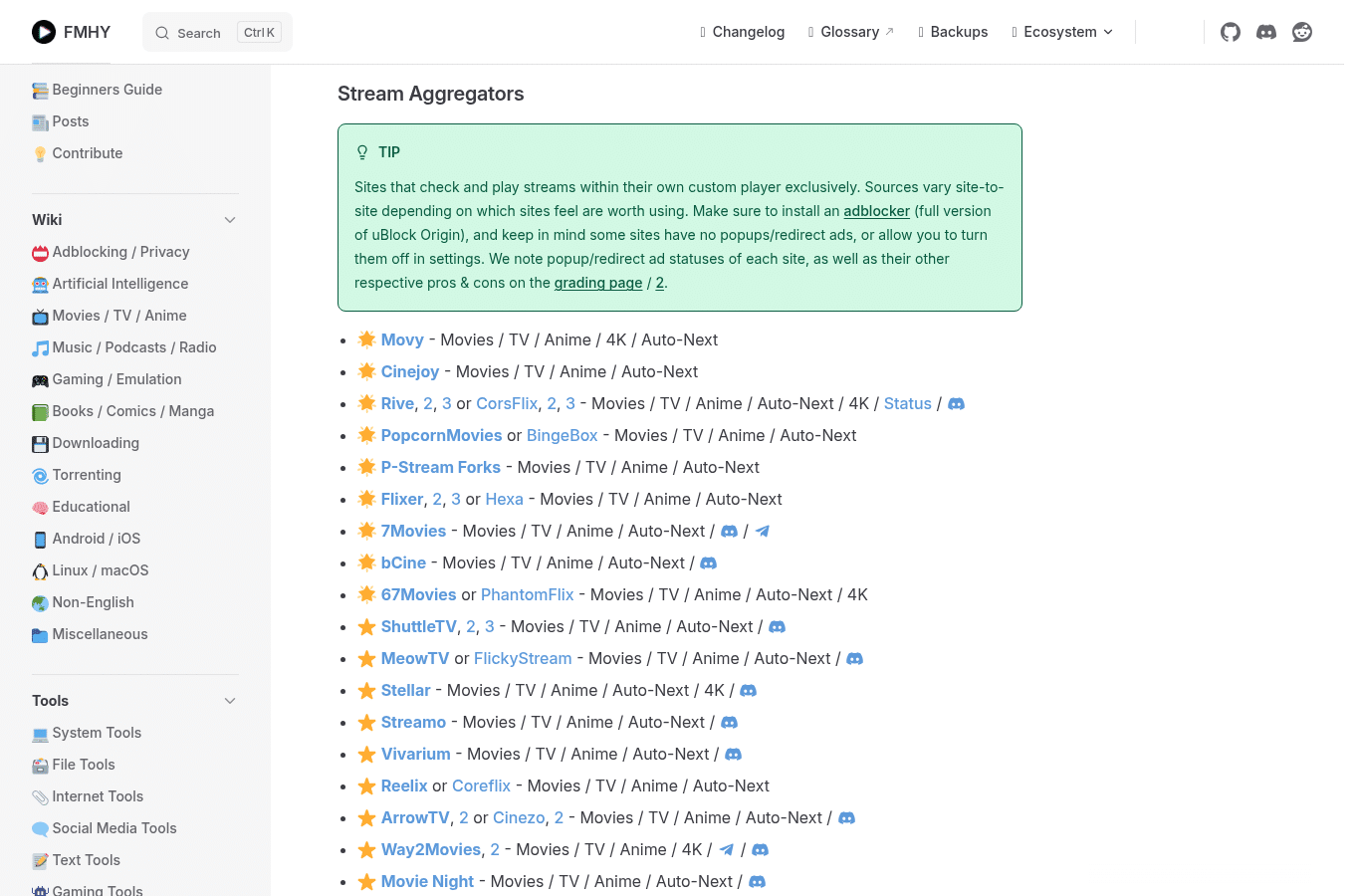Open Discord icon in bCine row

pos(709,563)
